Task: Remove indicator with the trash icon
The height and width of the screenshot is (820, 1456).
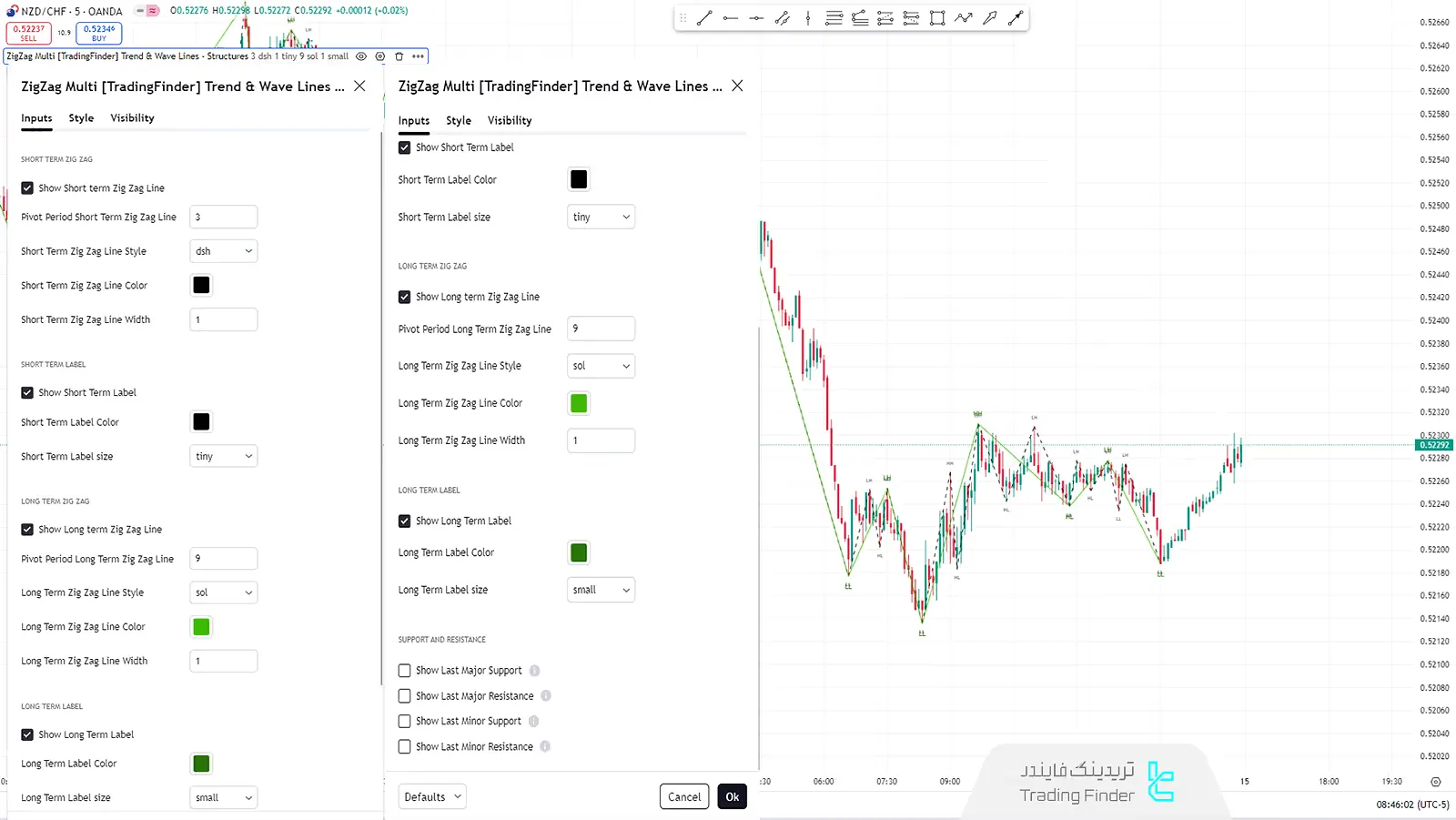Action: 399,56
